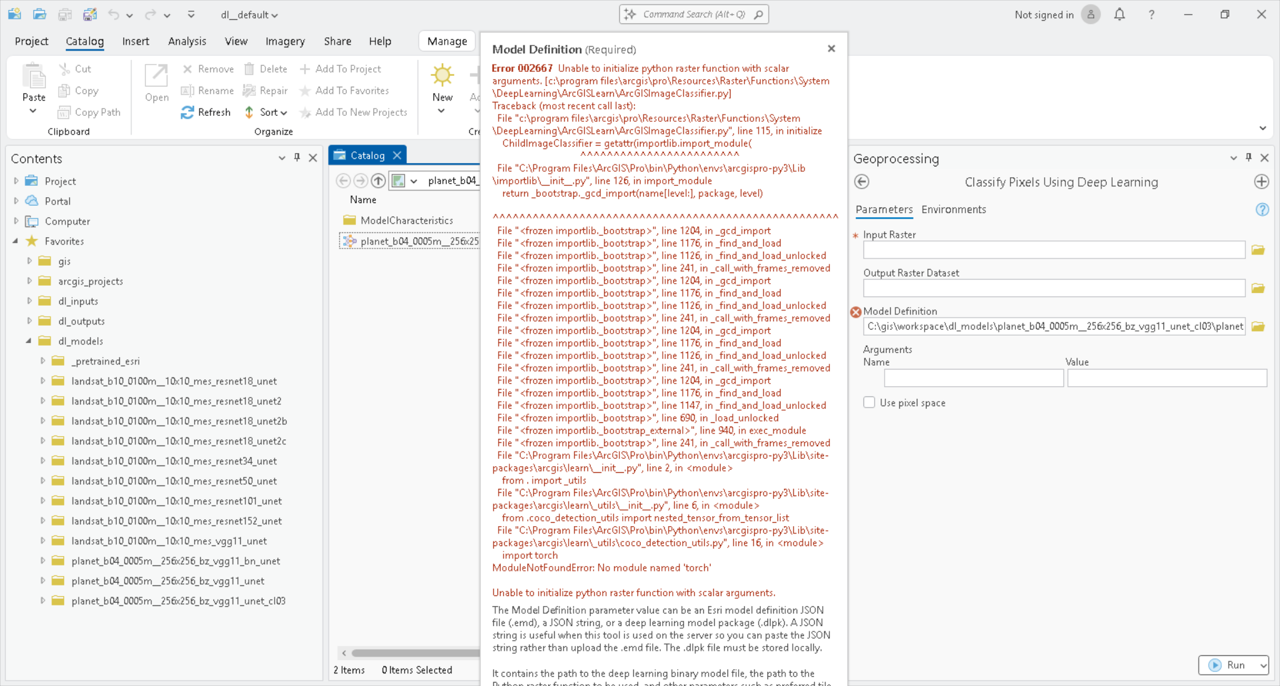Open the Sort dropdown in ribbon

pyautogui.click(x=266, y=113)
